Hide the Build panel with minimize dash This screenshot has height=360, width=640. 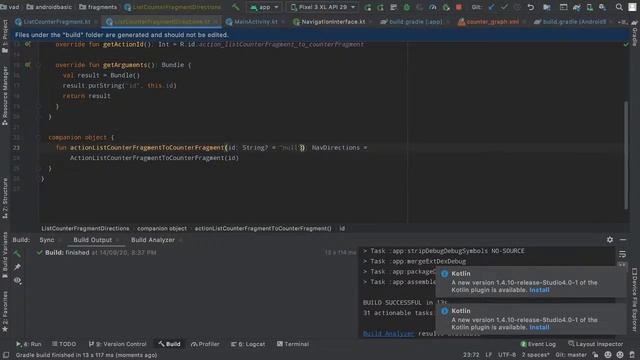click(x=623, y=240)
